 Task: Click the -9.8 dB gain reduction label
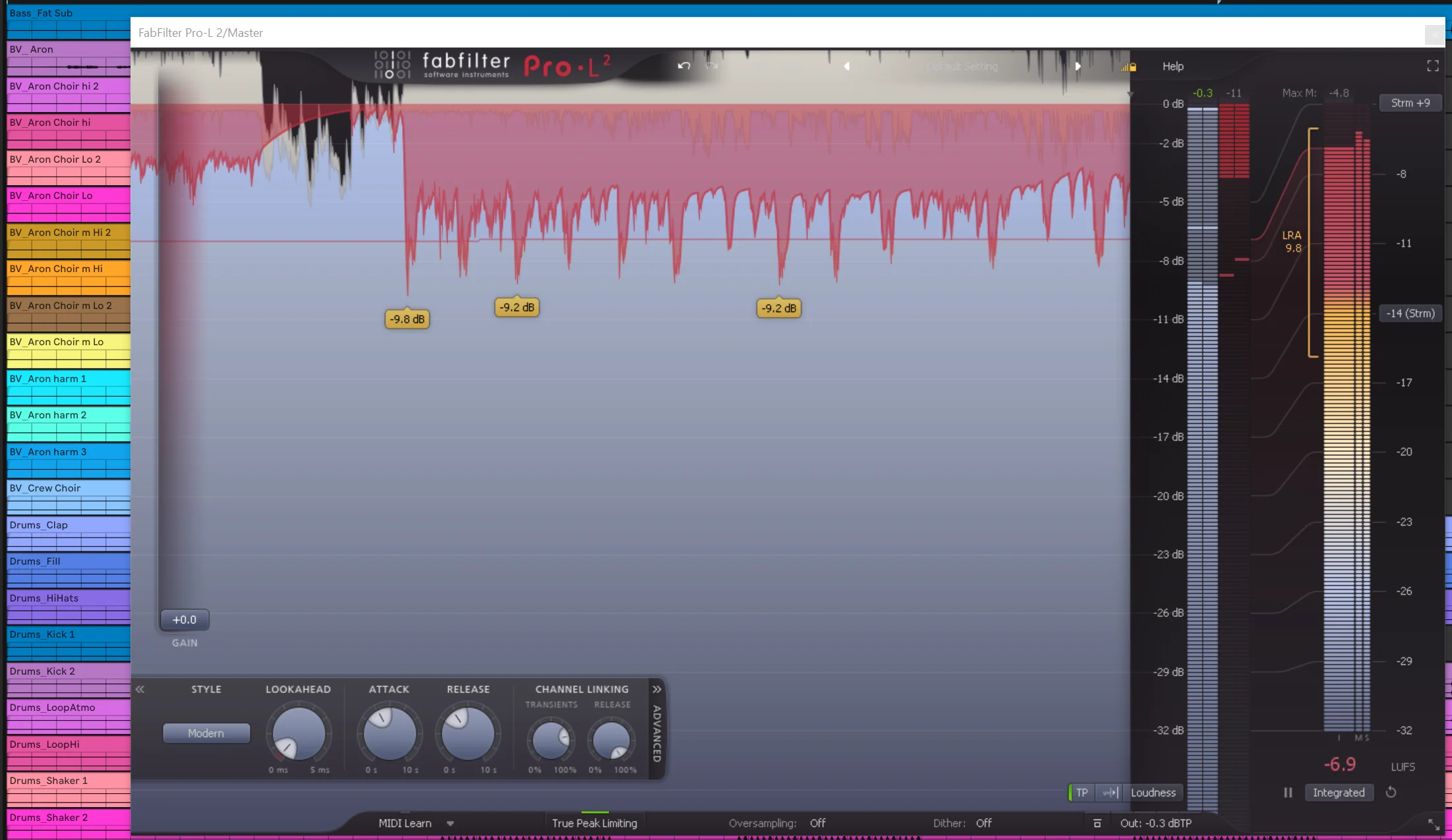(407, 319)
